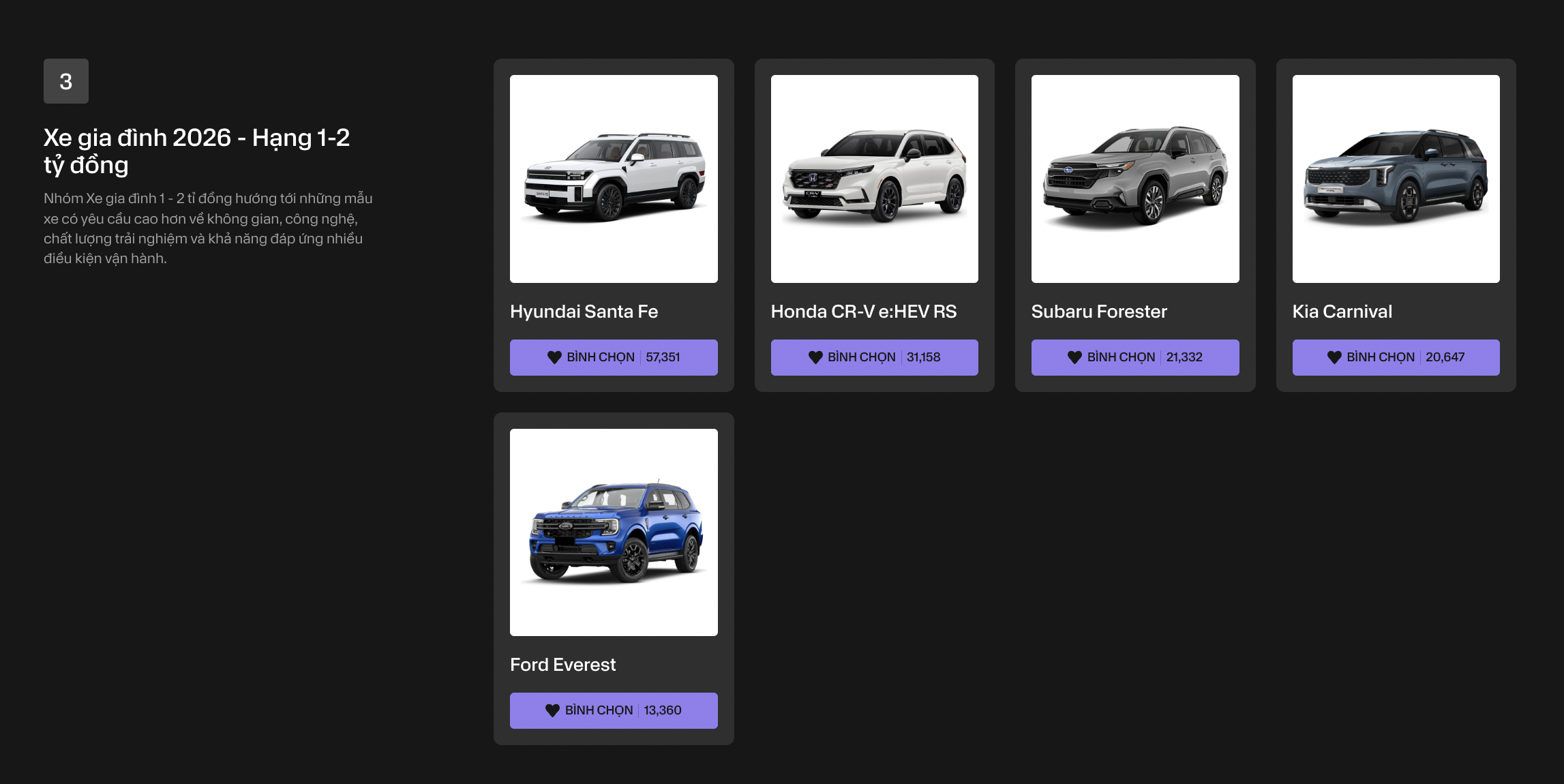Open the Subaru Forester car image

[1135, 179]
